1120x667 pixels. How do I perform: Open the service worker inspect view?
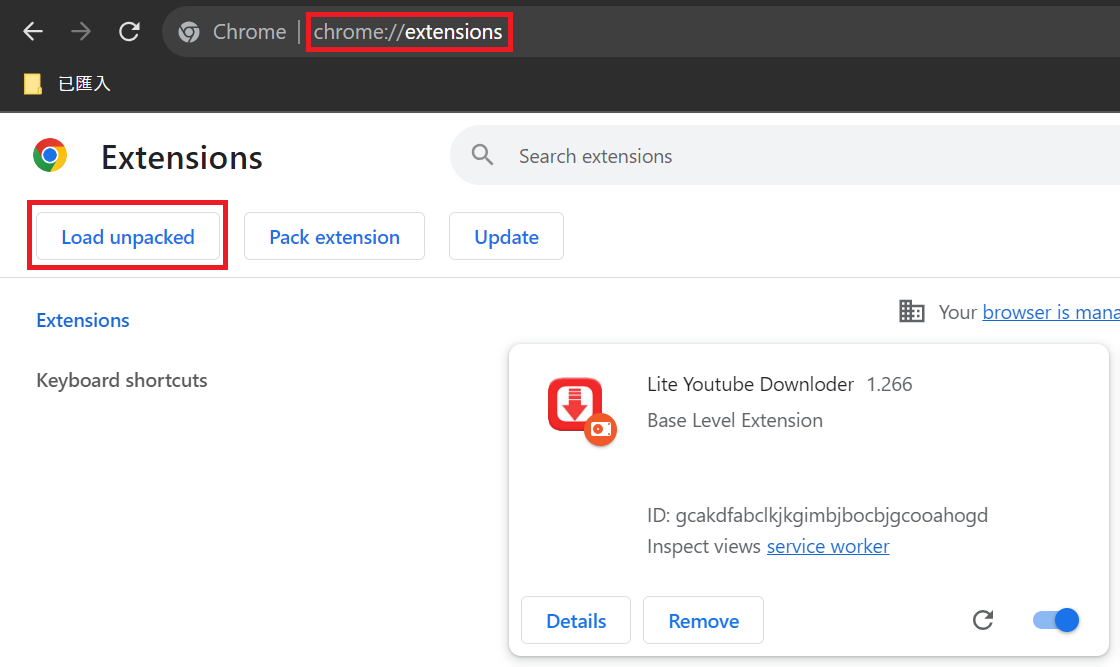coord(828,546)
